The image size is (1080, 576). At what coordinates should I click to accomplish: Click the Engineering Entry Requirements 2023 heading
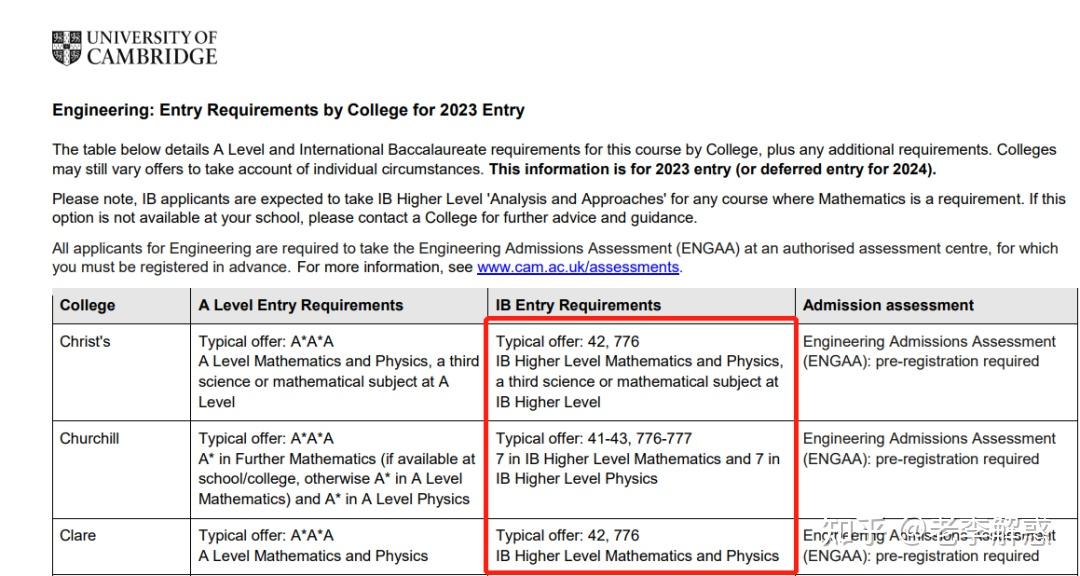pos(288,110)
